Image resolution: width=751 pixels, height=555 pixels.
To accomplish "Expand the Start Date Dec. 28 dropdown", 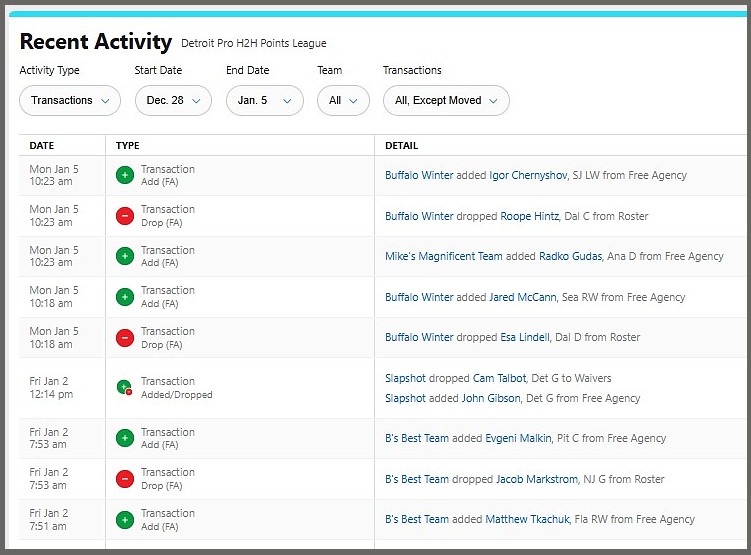I will (x=173, y=100).
